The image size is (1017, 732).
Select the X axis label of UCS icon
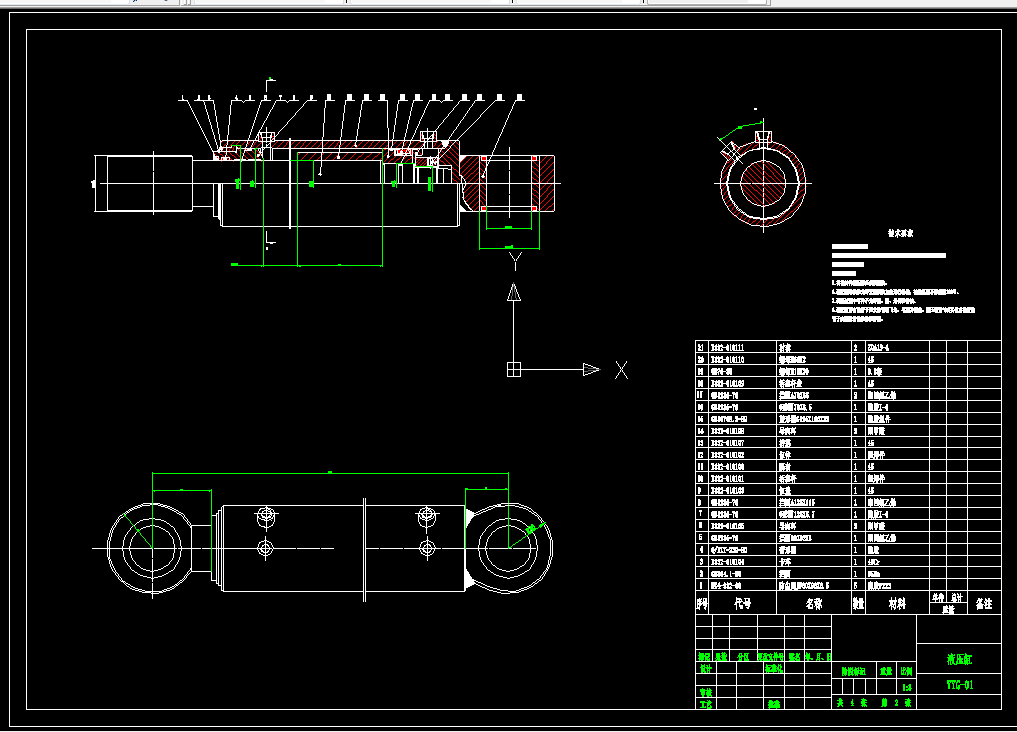pyautogui.click(x=621, y=370)
